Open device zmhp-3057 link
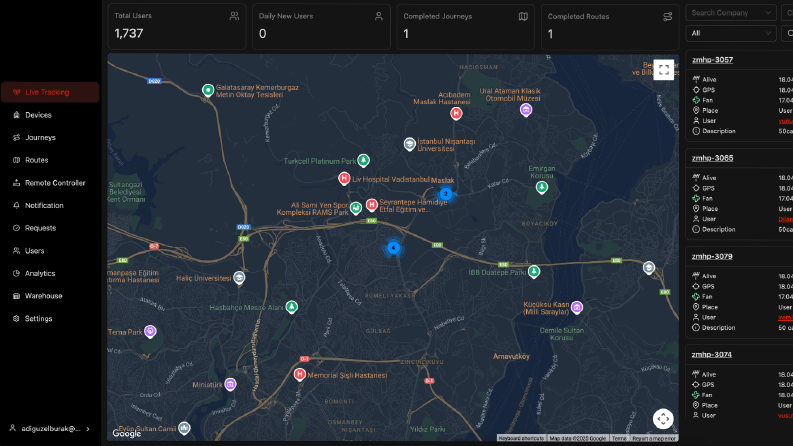The height and width of the screenshot is (446, 793). pos(712,60)
